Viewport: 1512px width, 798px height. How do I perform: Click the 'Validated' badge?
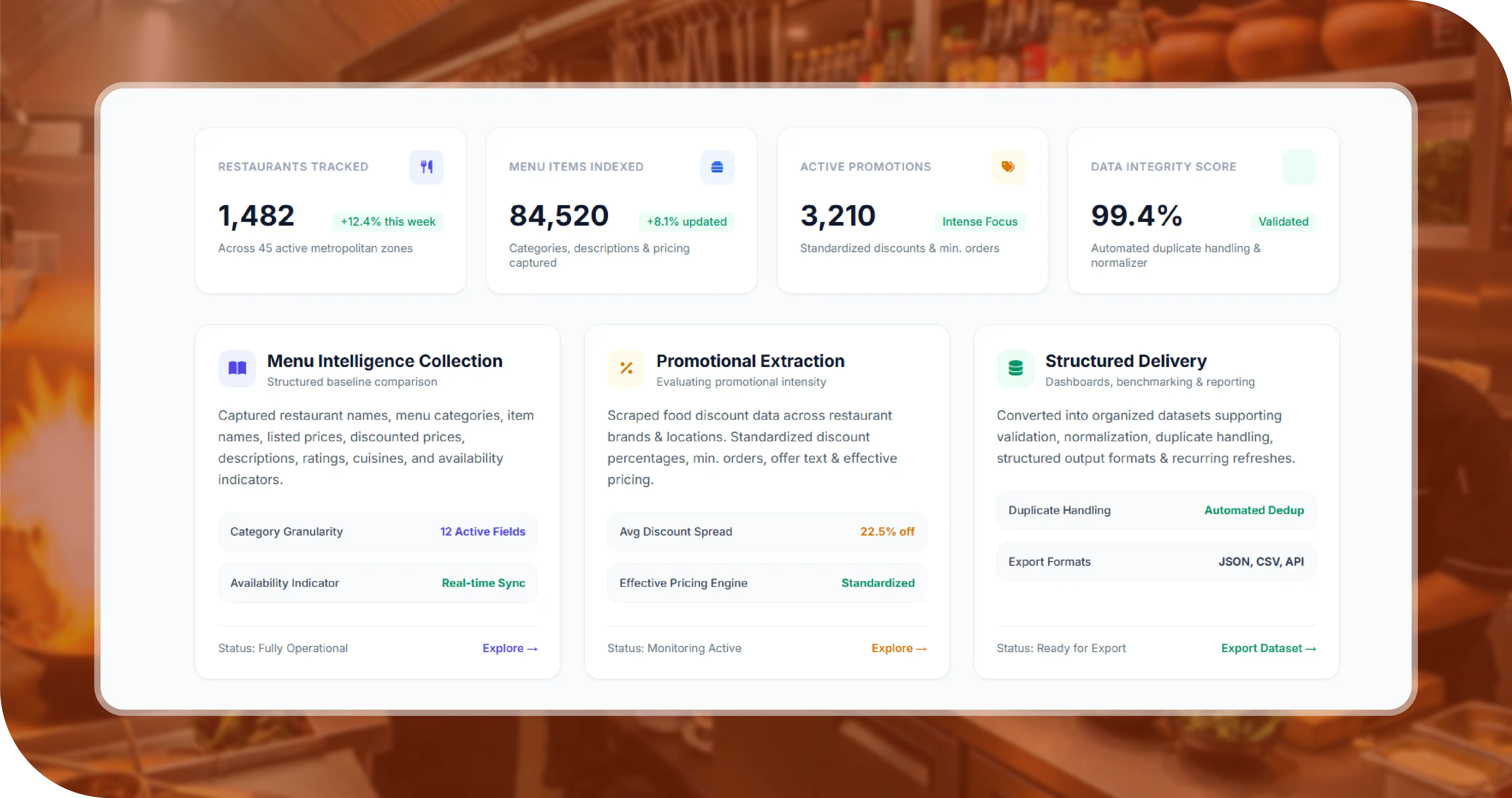(1283, 222)
